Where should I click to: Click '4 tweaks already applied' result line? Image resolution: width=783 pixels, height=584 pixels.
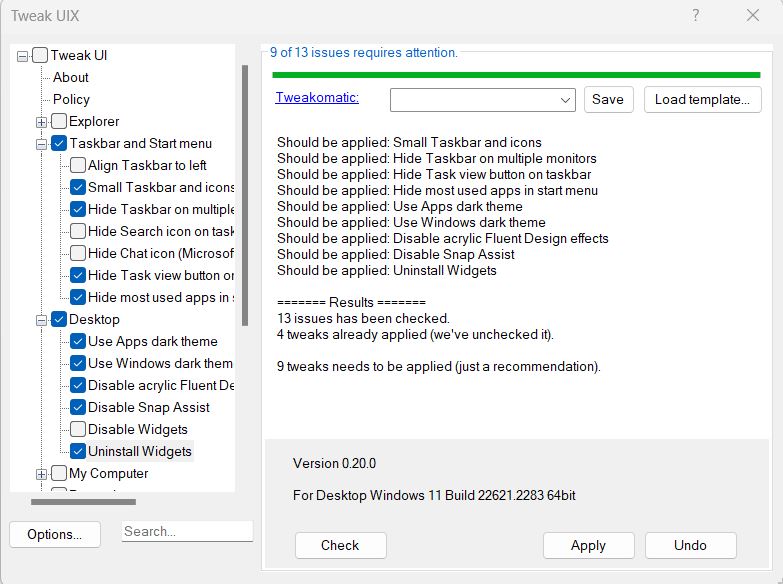click(x=415, y=334)
